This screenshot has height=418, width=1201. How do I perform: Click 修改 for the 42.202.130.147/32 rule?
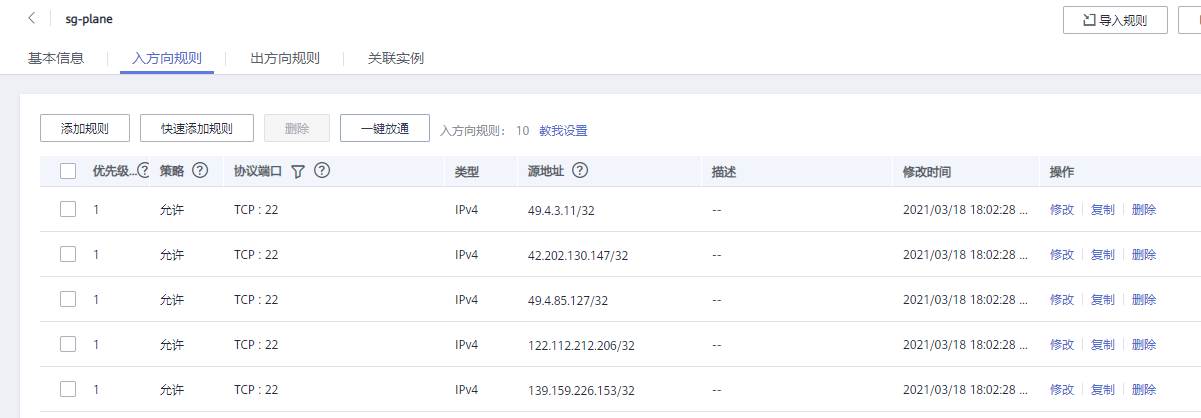tap(1062, 255)
